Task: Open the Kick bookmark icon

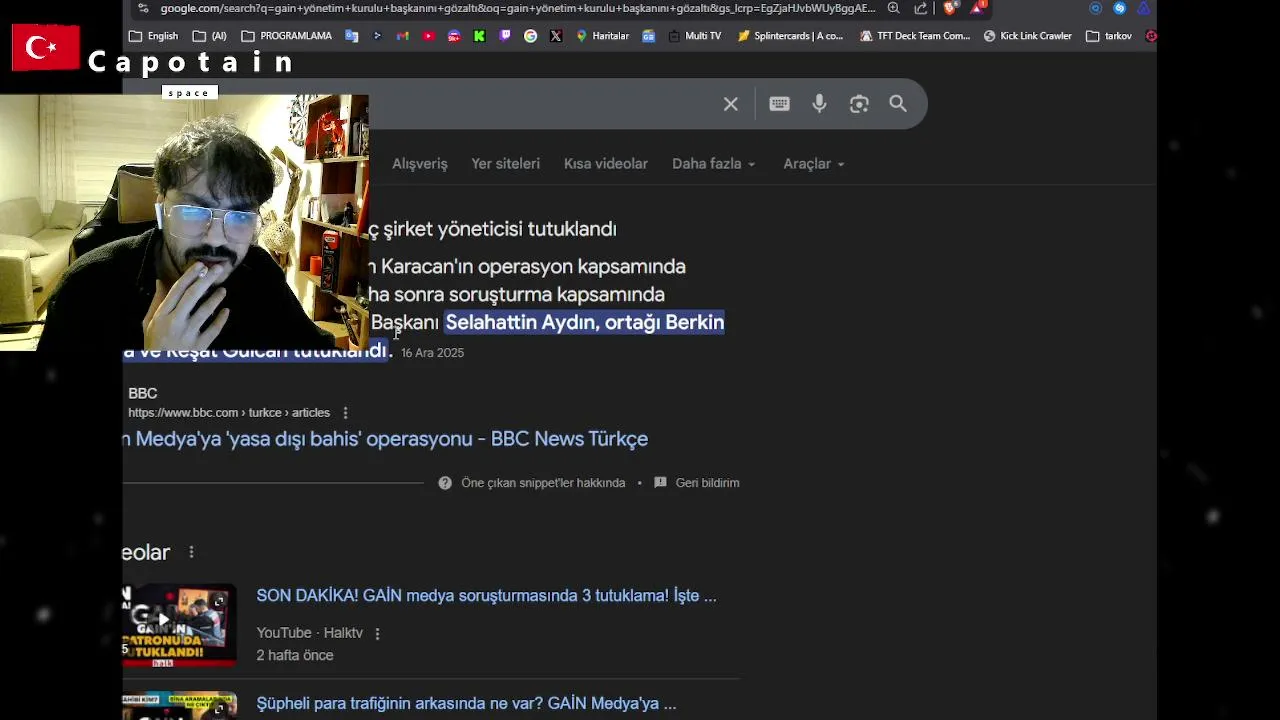Action: pos(479,36)
